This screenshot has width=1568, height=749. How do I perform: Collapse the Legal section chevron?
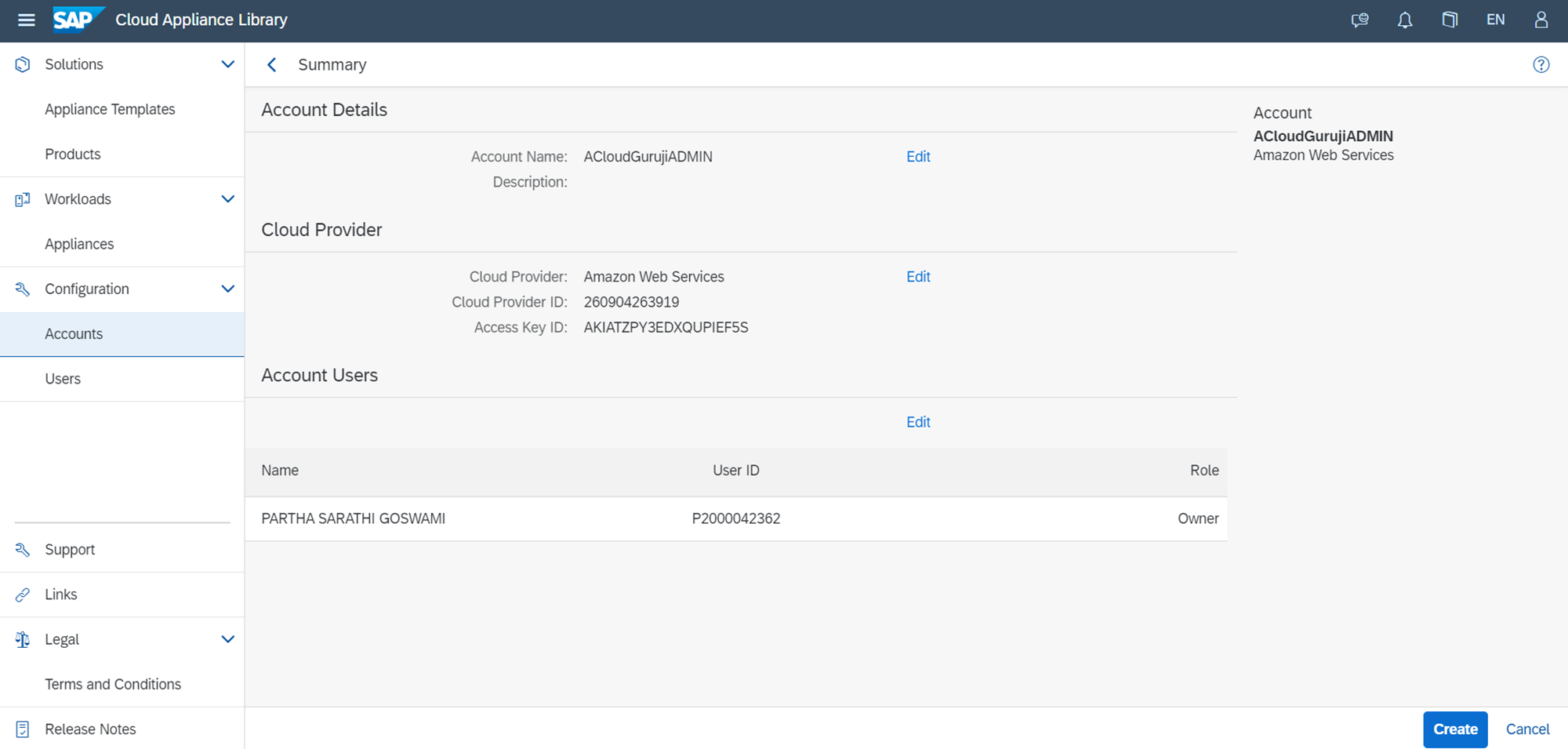[x=227, y=639]
